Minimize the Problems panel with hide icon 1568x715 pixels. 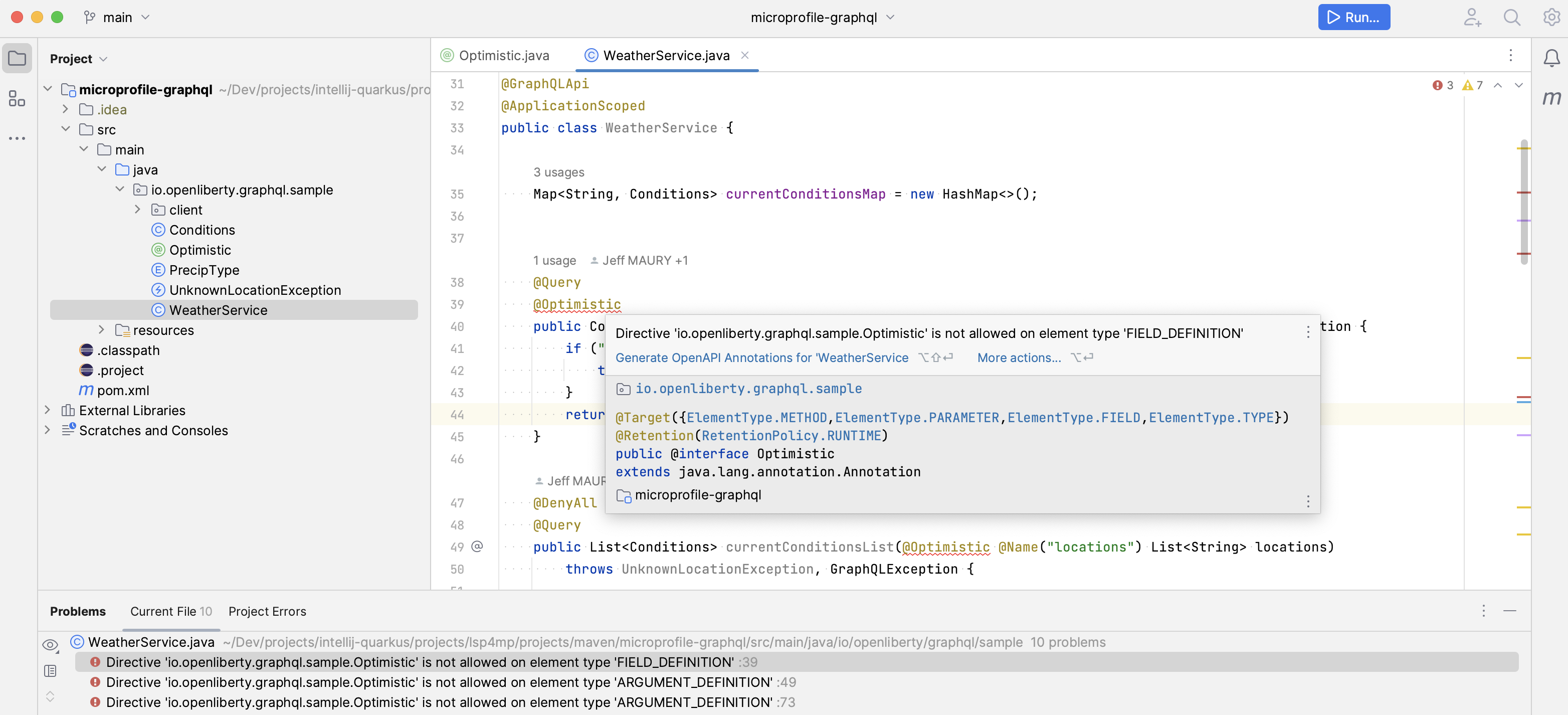(1509, 611)
